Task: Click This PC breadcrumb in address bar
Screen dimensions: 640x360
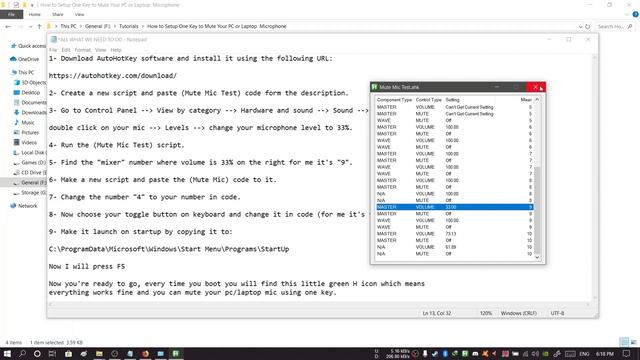Action: point(68,26)
